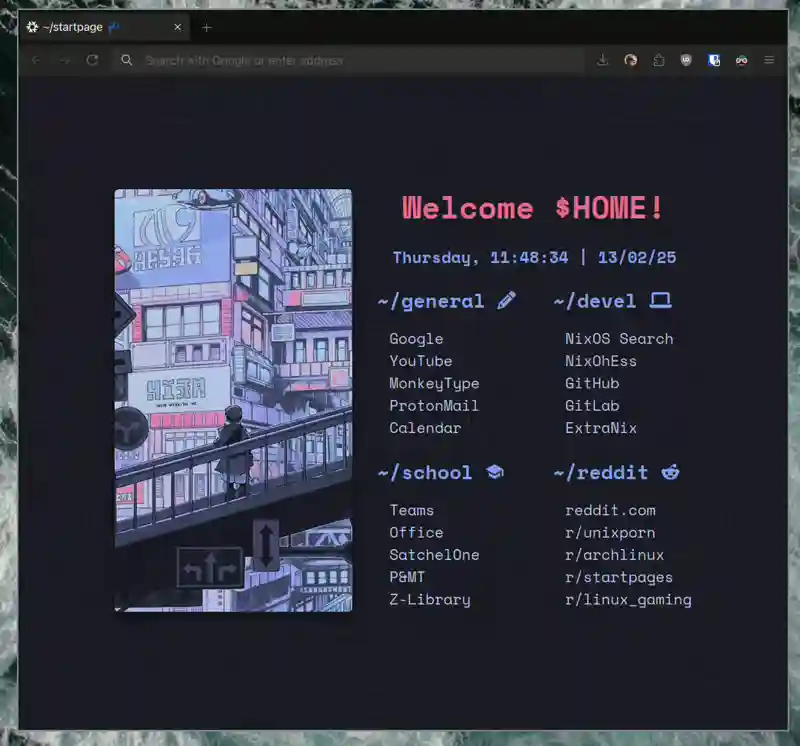This screenshot has width=800, height=746.
Task: Click the '~/school' heading text
Action: (x=425, y=473)
